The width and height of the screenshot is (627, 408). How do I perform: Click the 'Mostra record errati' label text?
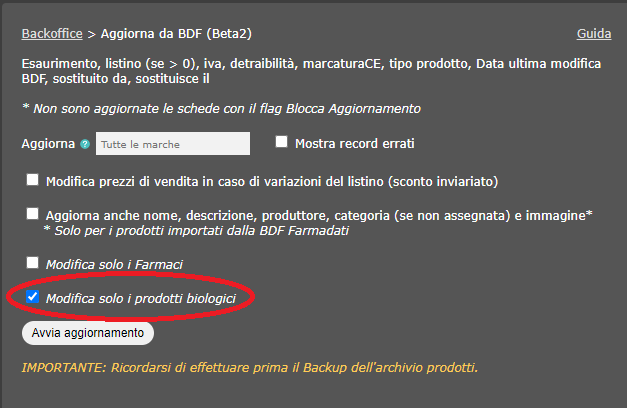(354, 144)
